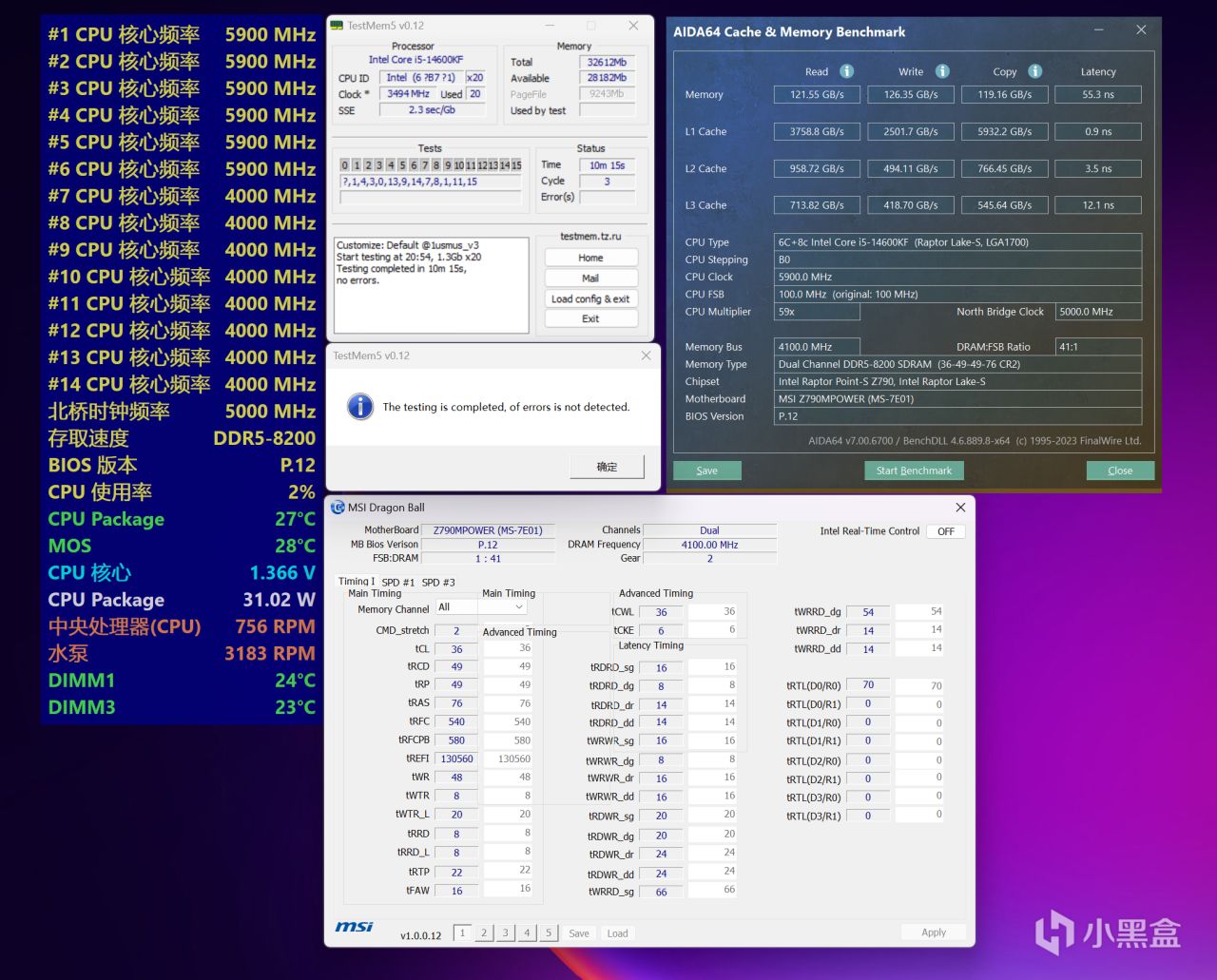
Task: Switch to the SPD #3 tab
Action: click(x=438, y=582)
